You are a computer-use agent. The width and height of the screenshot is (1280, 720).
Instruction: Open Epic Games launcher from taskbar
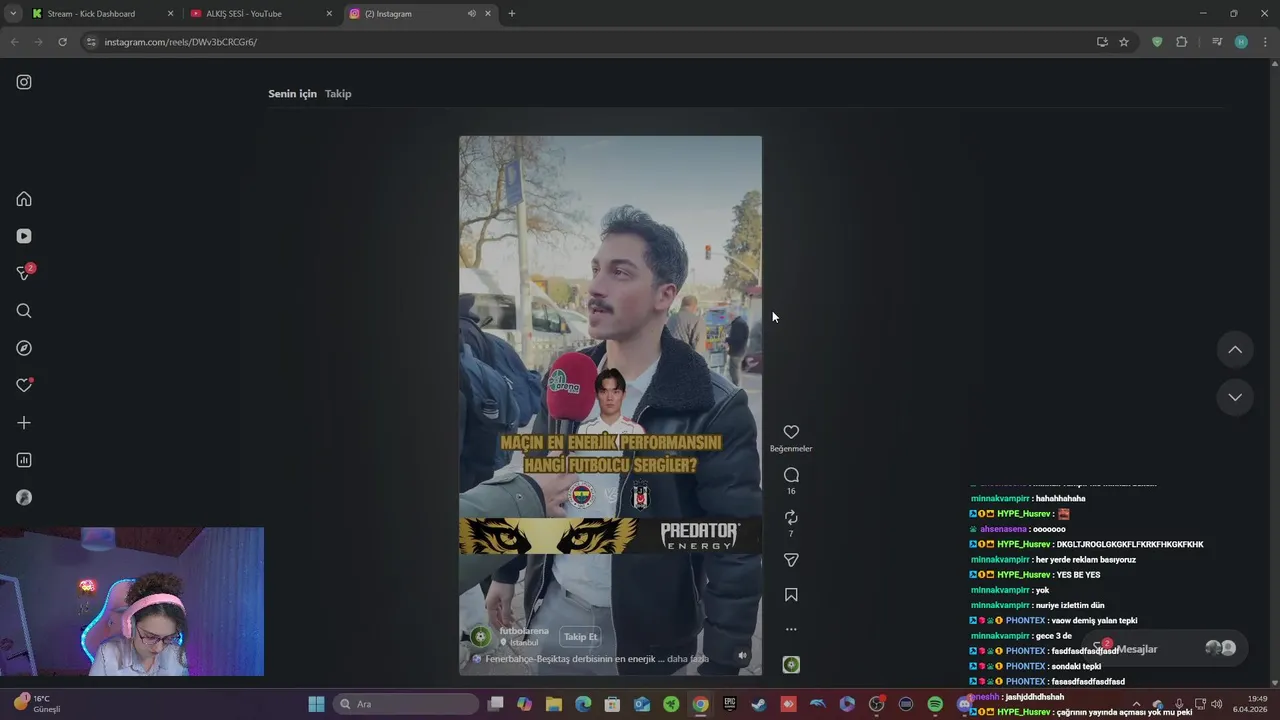(x=730, y=704)
